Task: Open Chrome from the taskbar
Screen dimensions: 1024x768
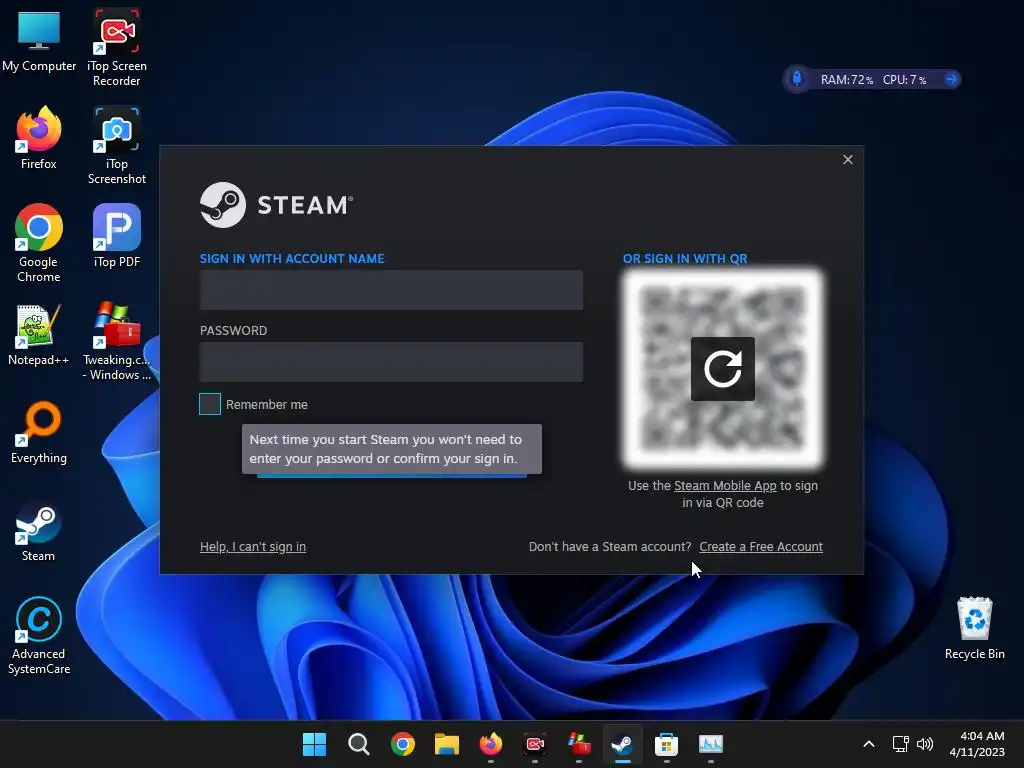Action: click(403, 744)
